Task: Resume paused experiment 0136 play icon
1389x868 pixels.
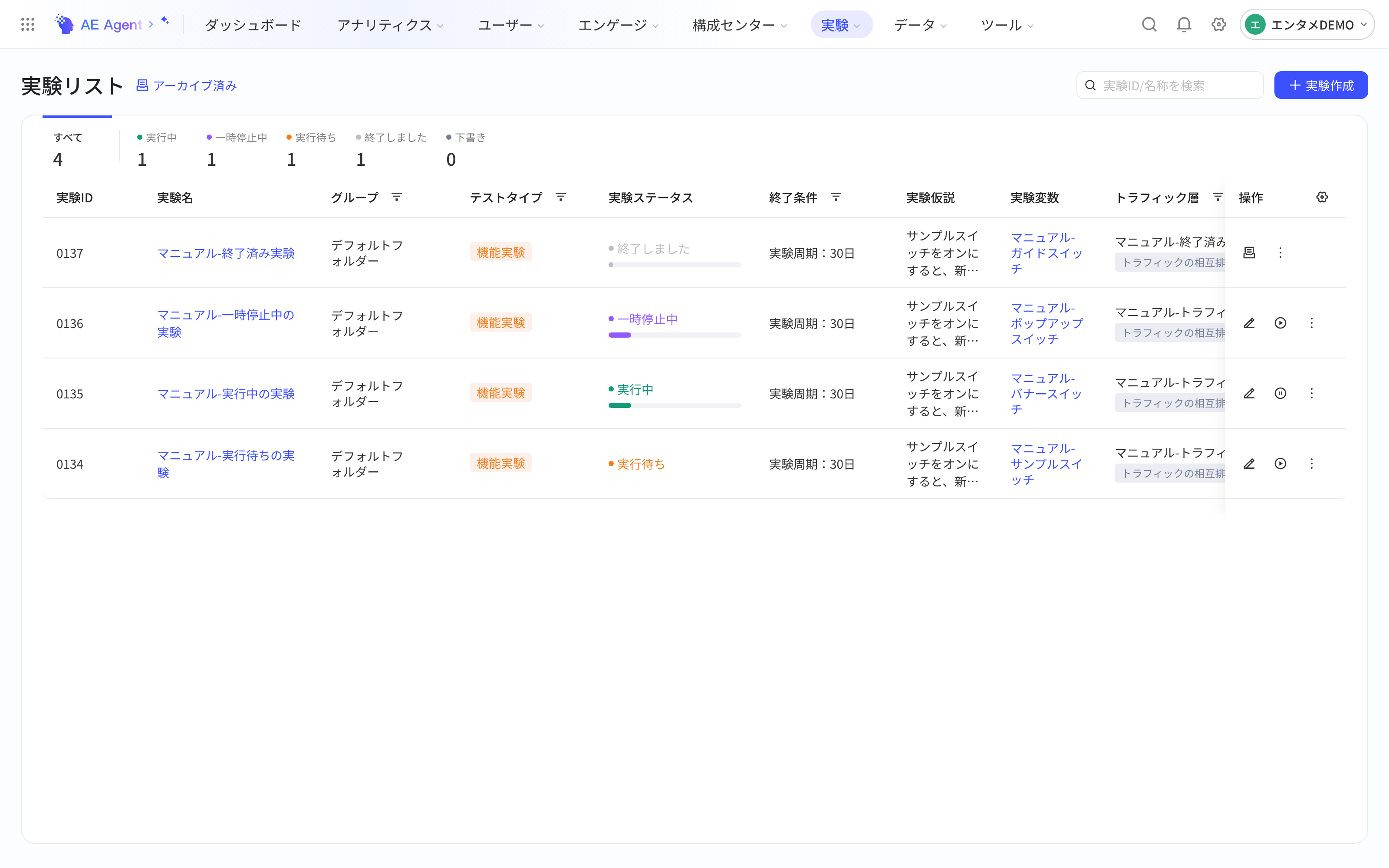Action: 1280,322
